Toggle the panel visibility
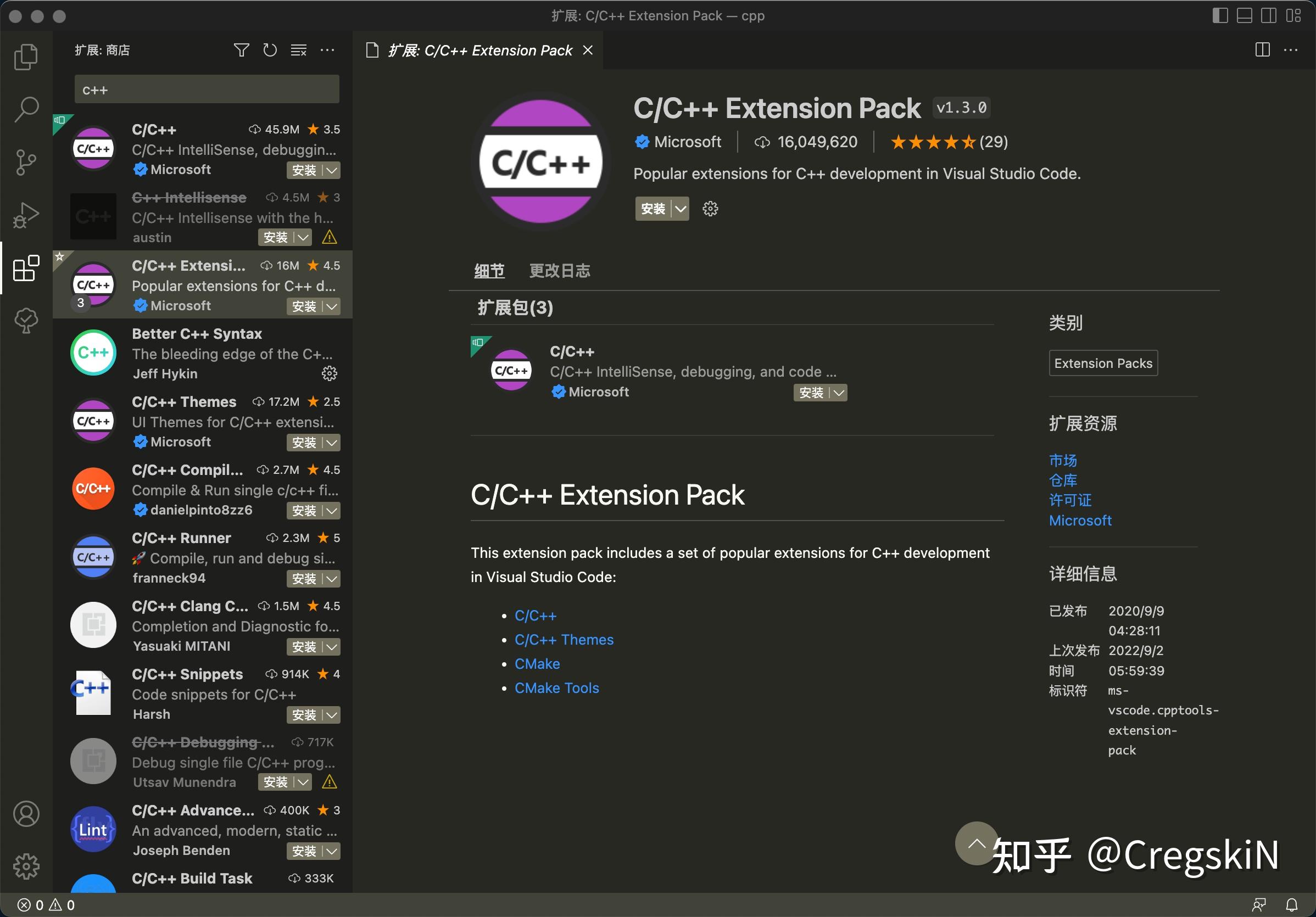 [1244, 15]
